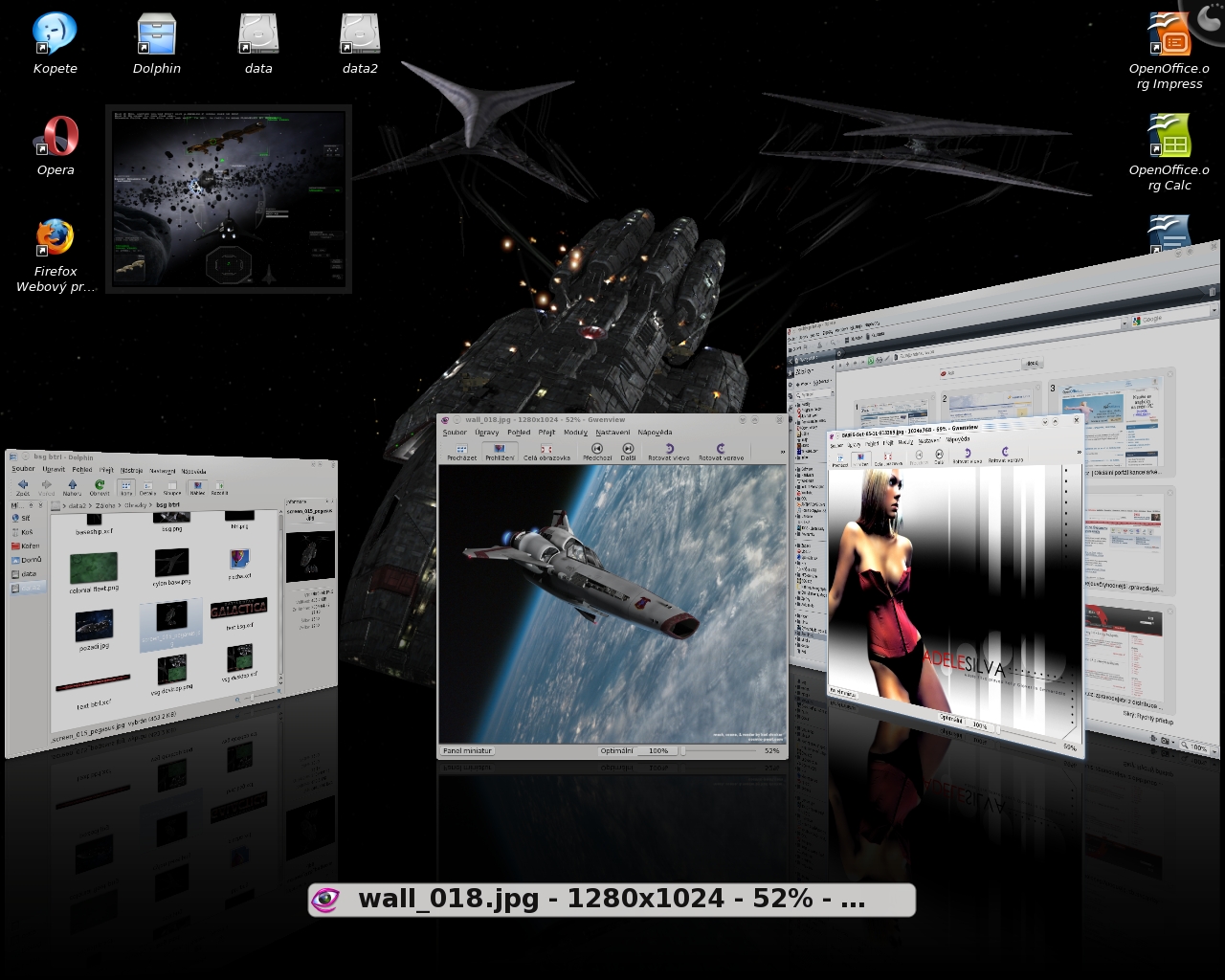
Task: Open Pohled menu in wall_018 Gwenview
Action: (x=519, y=433)
